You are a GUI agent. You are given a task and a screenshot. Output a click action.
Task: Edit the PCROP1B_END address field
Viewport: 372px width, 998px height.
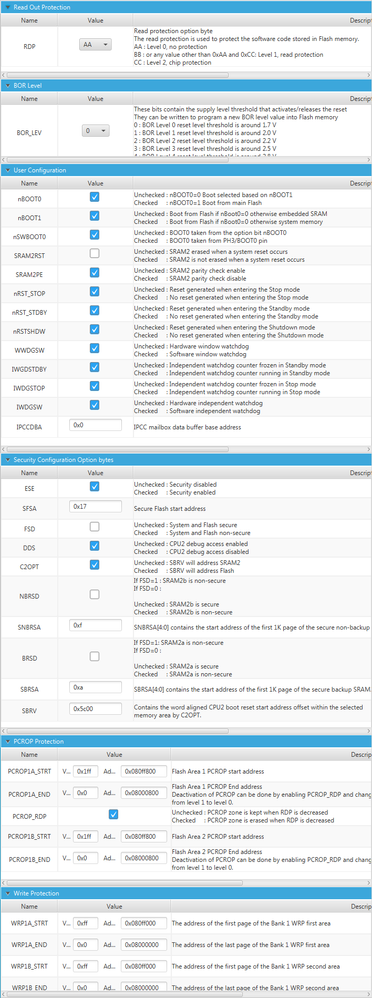(x=144, y=857)
